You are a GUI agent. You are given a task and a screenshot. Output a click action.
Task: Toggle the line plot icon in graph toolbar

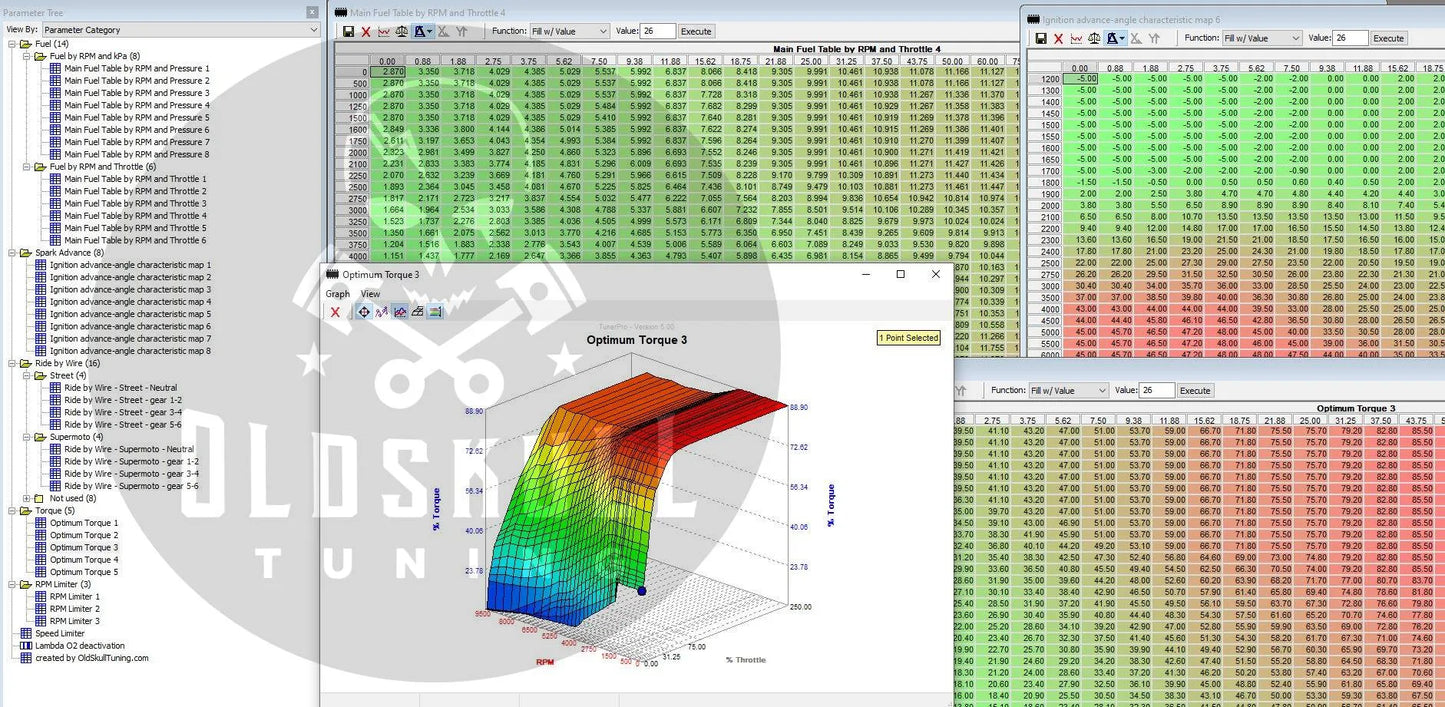[382, 312]
